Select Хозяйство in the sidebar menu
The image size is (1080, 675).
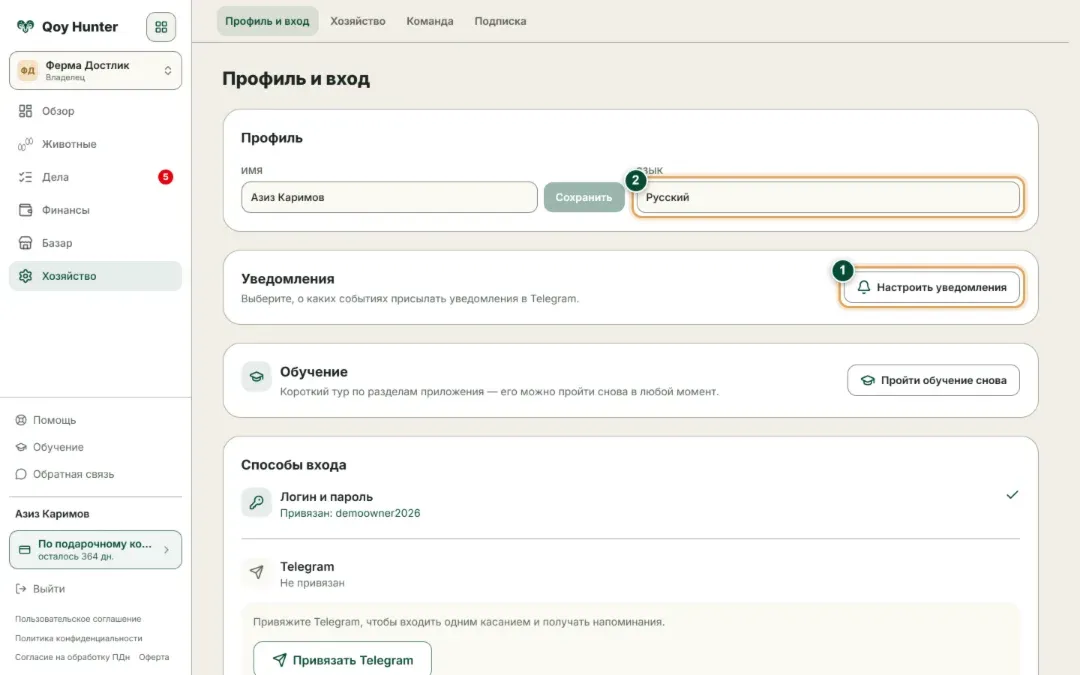(95, 276)
